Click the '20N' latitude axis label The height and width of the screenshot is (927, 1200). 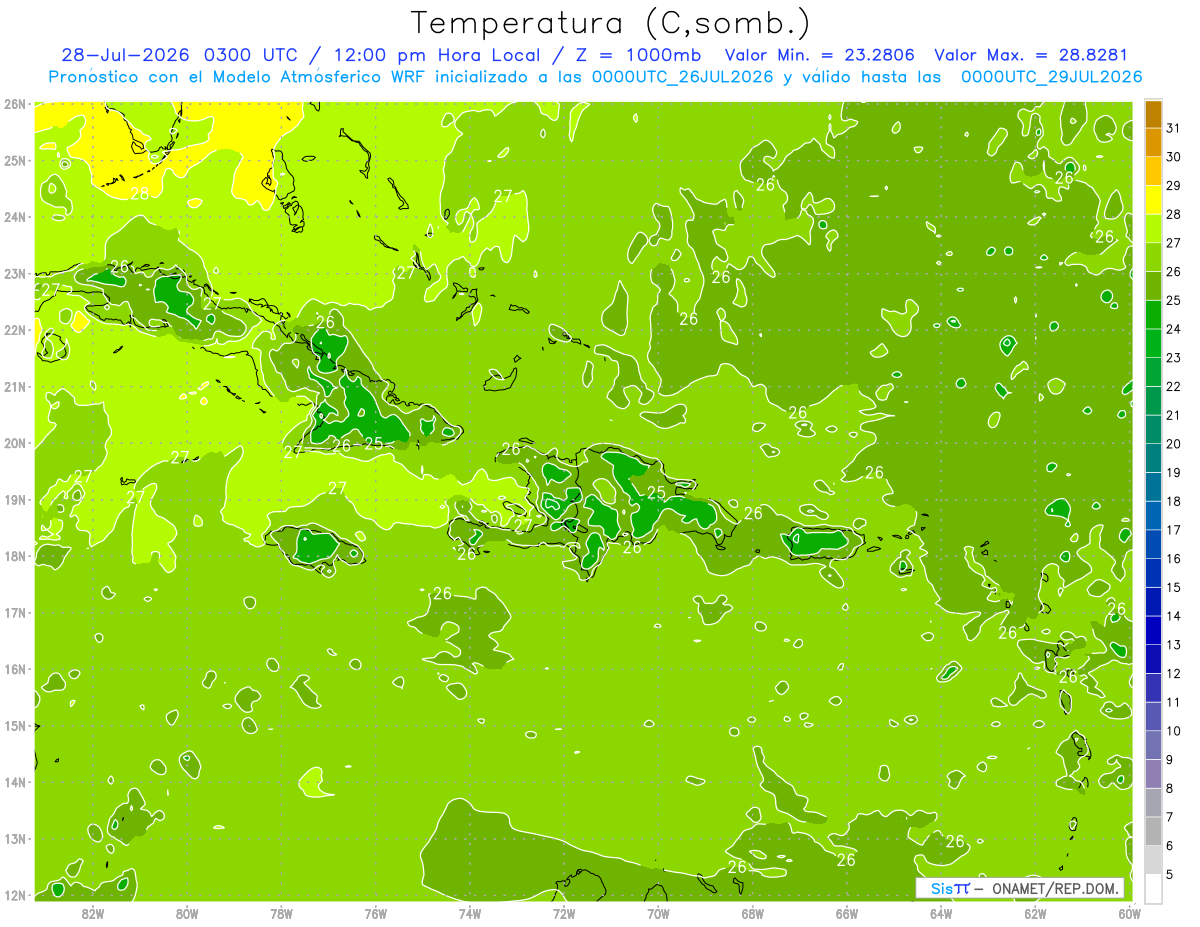(x=15, y=443)
